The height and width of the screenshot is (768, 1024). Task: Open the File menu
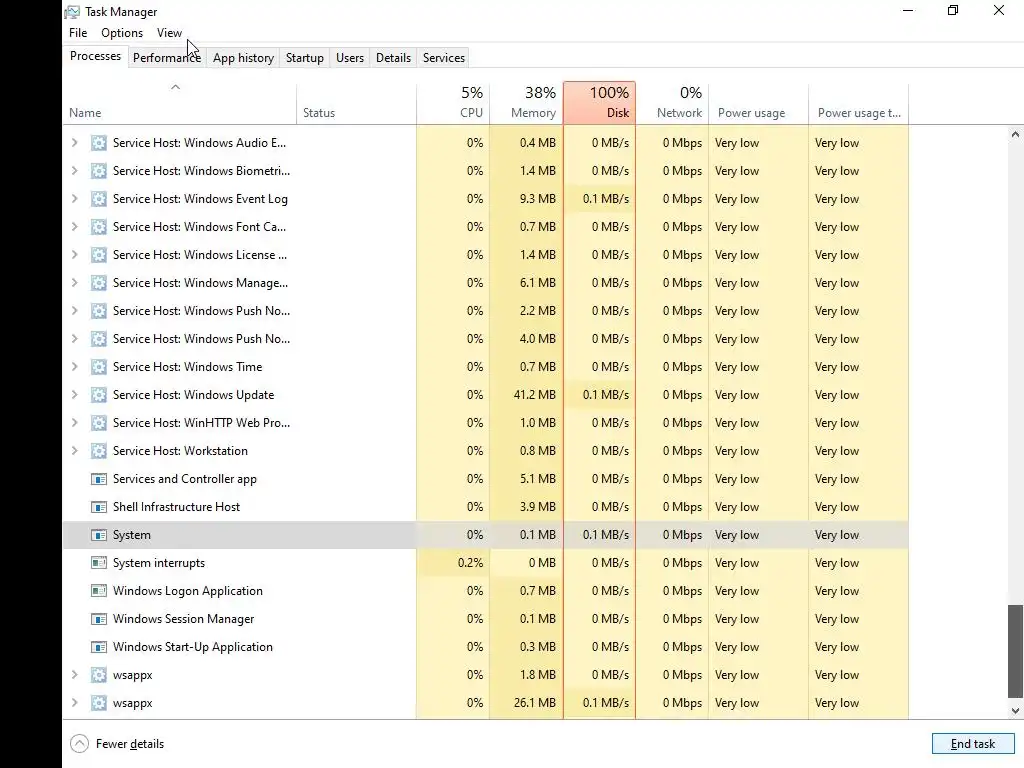coord(78,33)
